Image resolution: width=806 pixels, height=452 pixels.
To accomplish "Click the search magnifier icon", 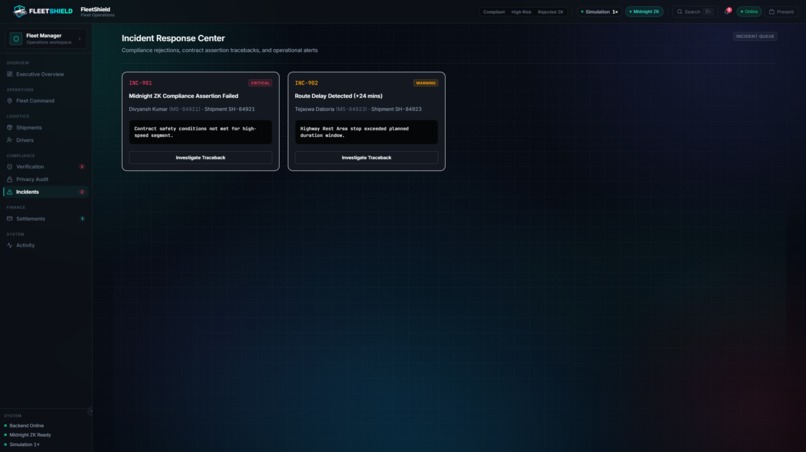I will pos(680,11).
